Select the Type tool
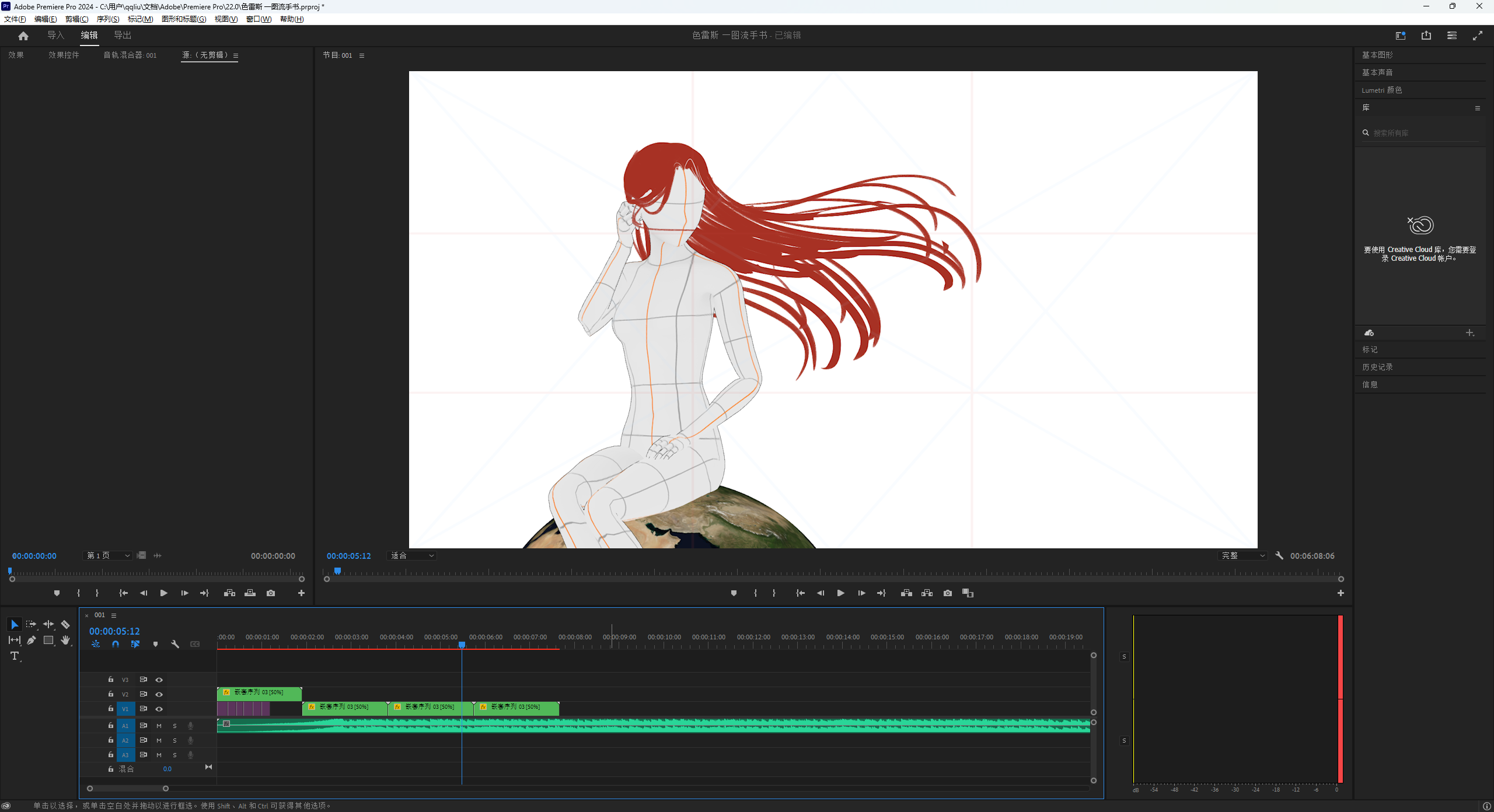The height and width of the screenshot is (812, 1494). coord(15,656)
